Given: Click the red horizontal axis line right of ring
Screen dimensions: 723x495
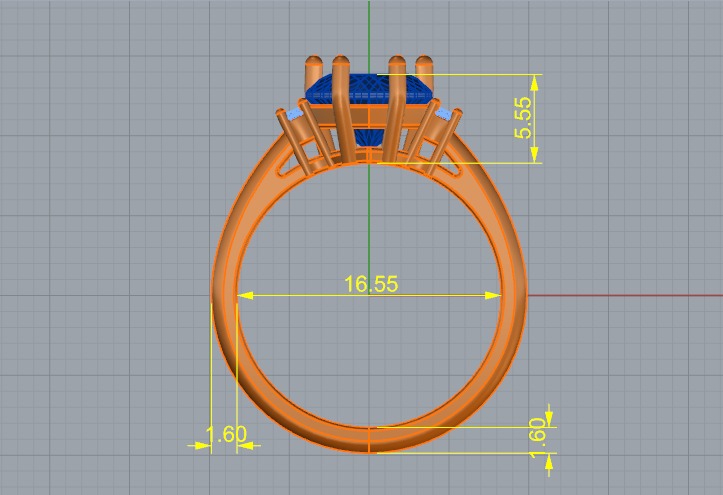Looking at the screenshot, I should 625,295.
